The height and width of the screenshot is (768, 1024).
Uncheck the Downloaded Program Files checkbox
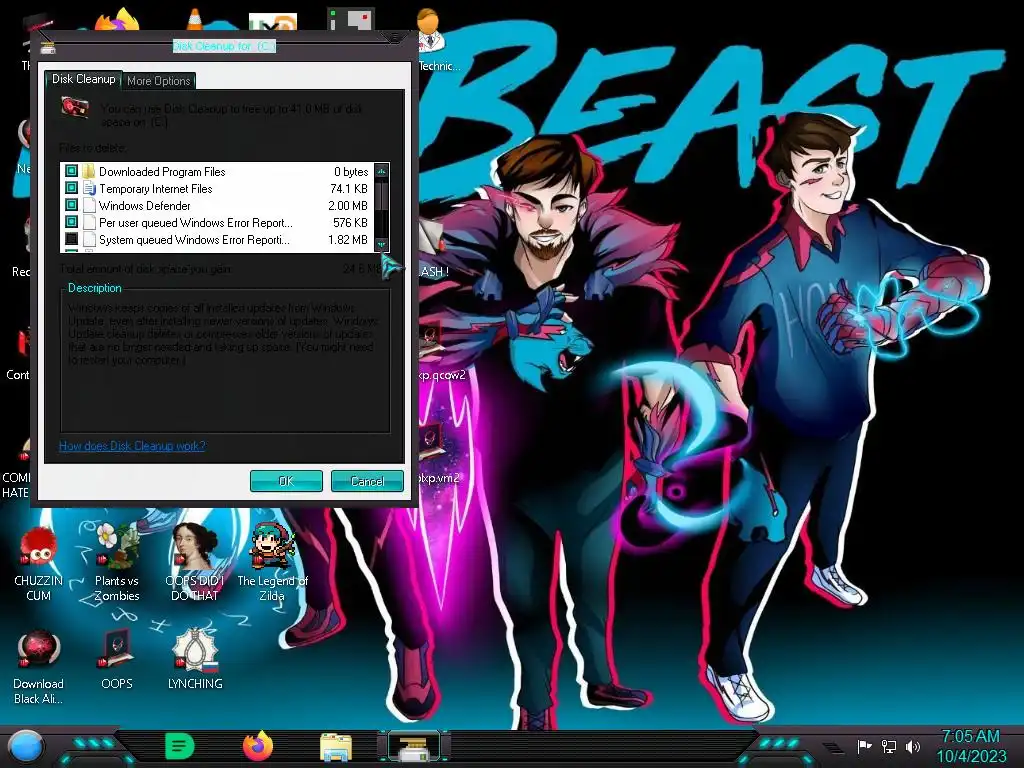point(71,171)
